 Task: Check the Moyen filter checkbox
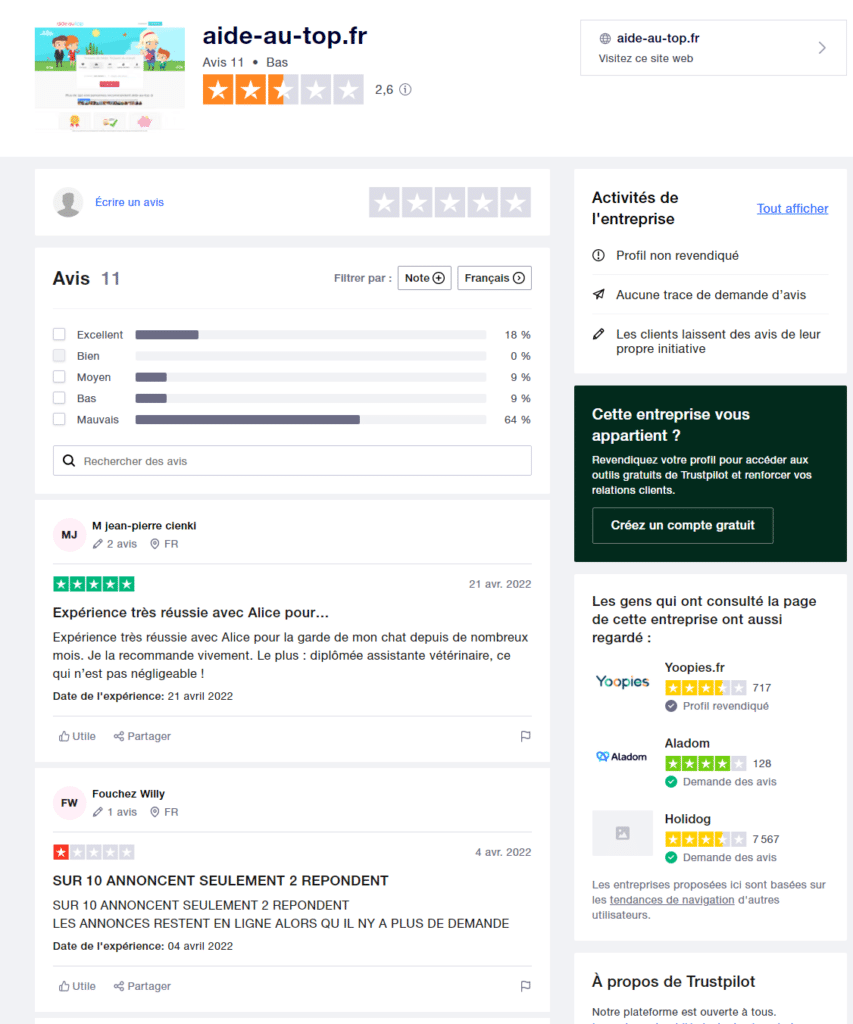click(x=59, y=377)
